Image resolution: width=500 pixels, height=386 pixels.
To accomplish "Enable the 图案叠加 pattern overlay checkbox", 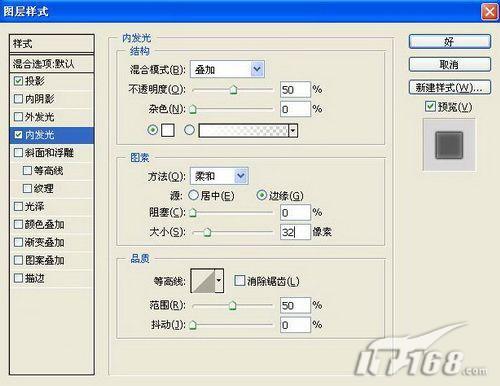I will tap(19, 260).
